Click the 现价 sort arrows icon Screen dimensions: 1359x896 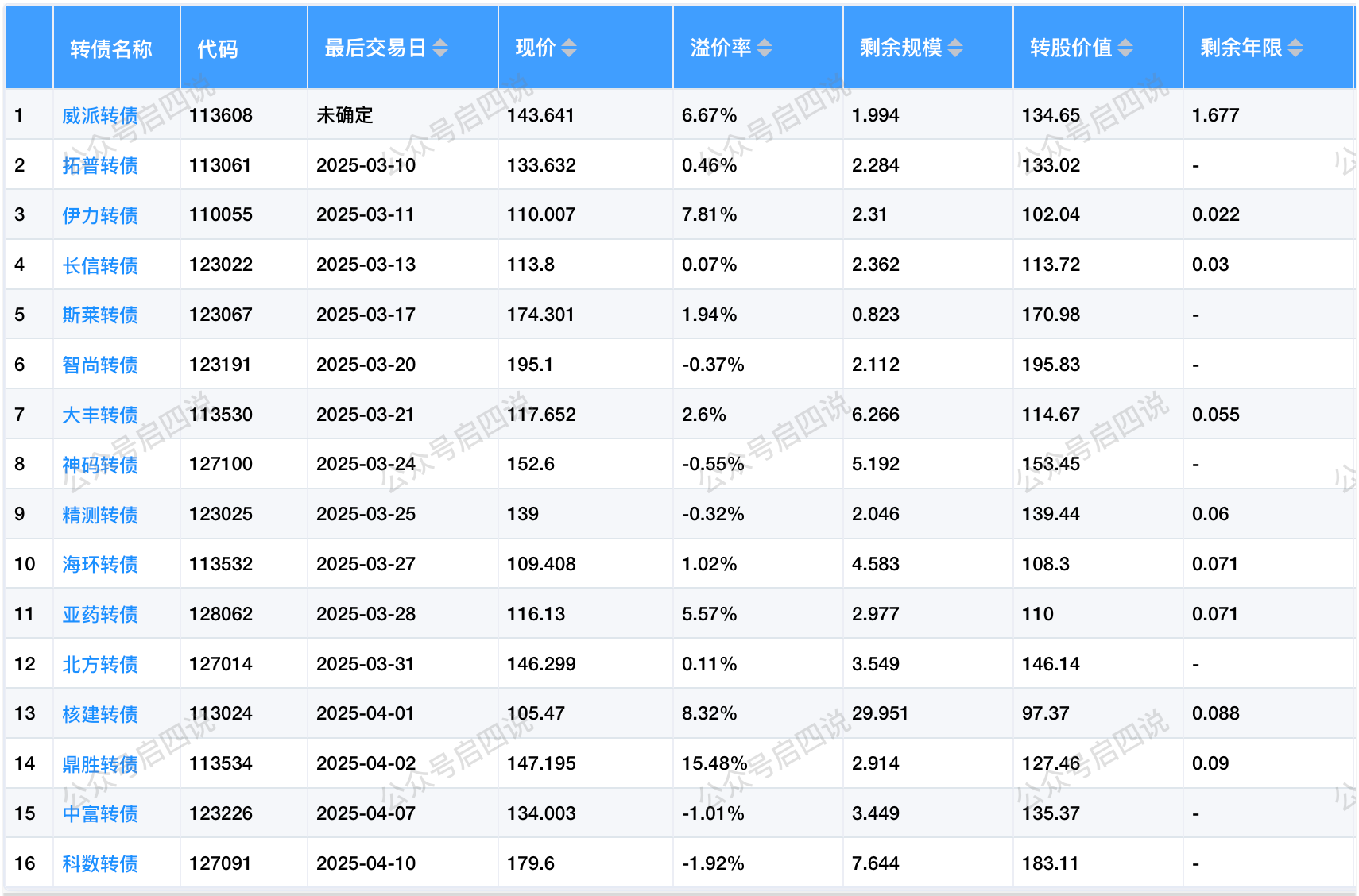569,48
